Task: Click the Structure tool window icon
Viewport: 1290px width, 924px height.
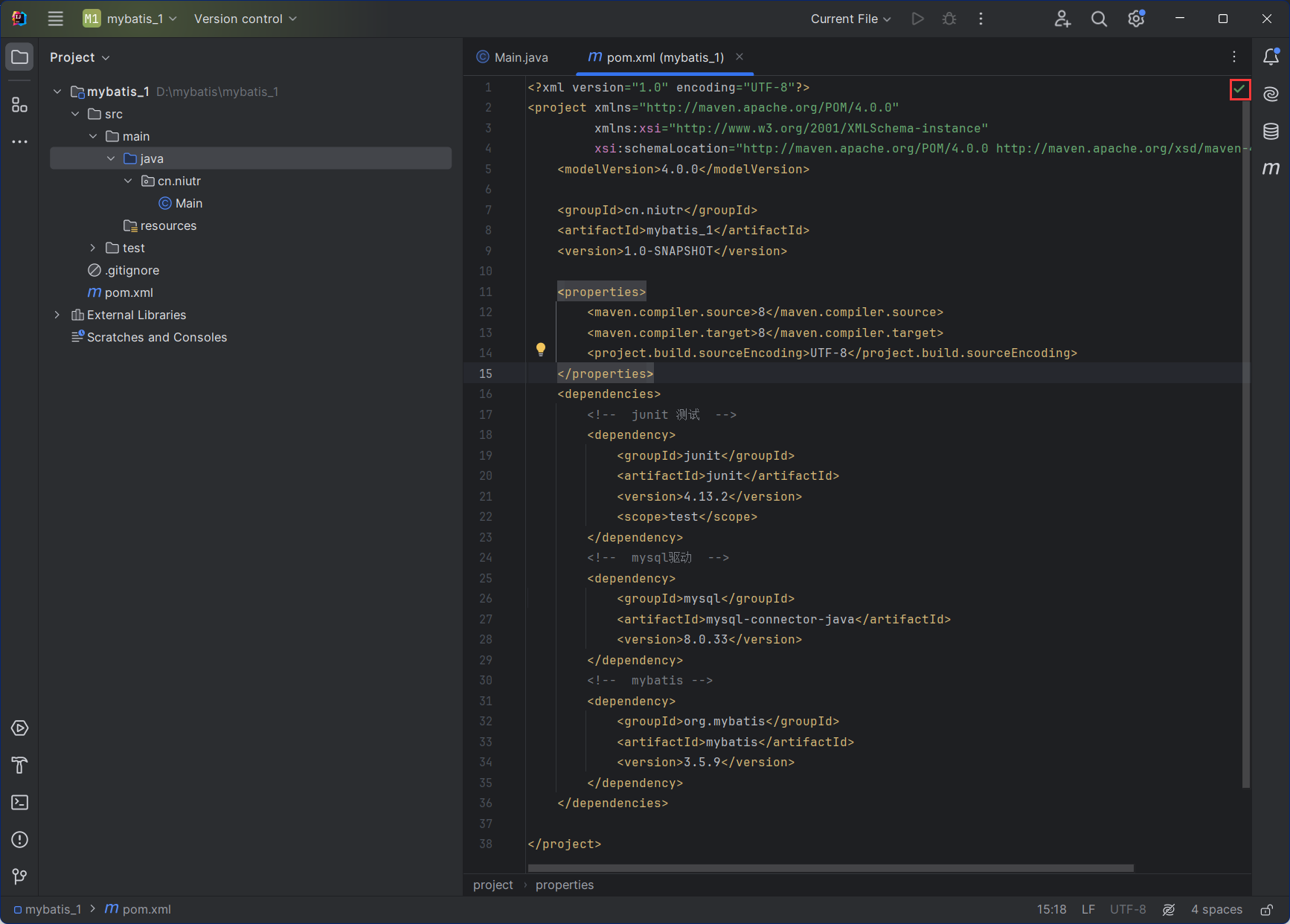Action: point(20,105)
